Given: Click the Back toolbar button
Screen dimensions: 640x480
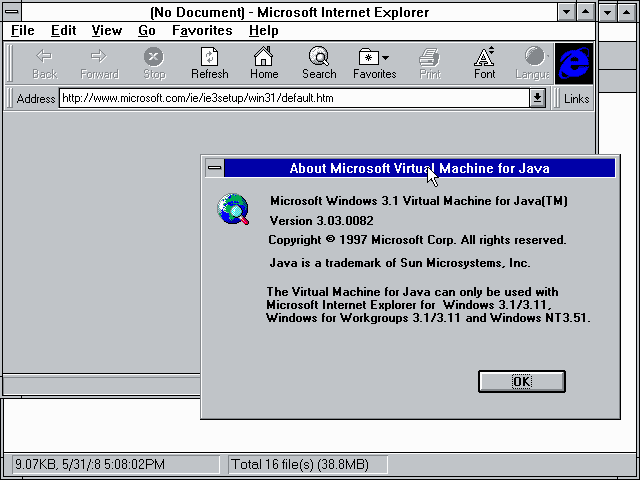Looking at the screenshot, I should click(x=44, y=64).
